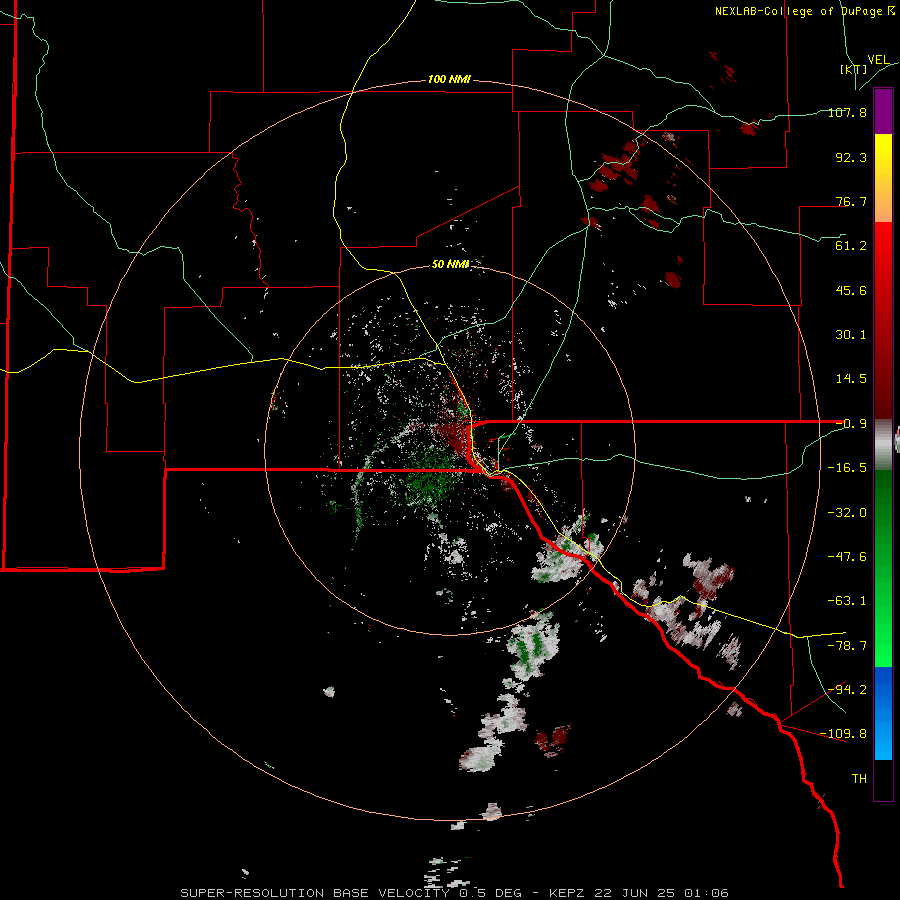This screenshot has width=900, height=900.
Task: Click the 76.7 legend value
Action: [851, 201]
